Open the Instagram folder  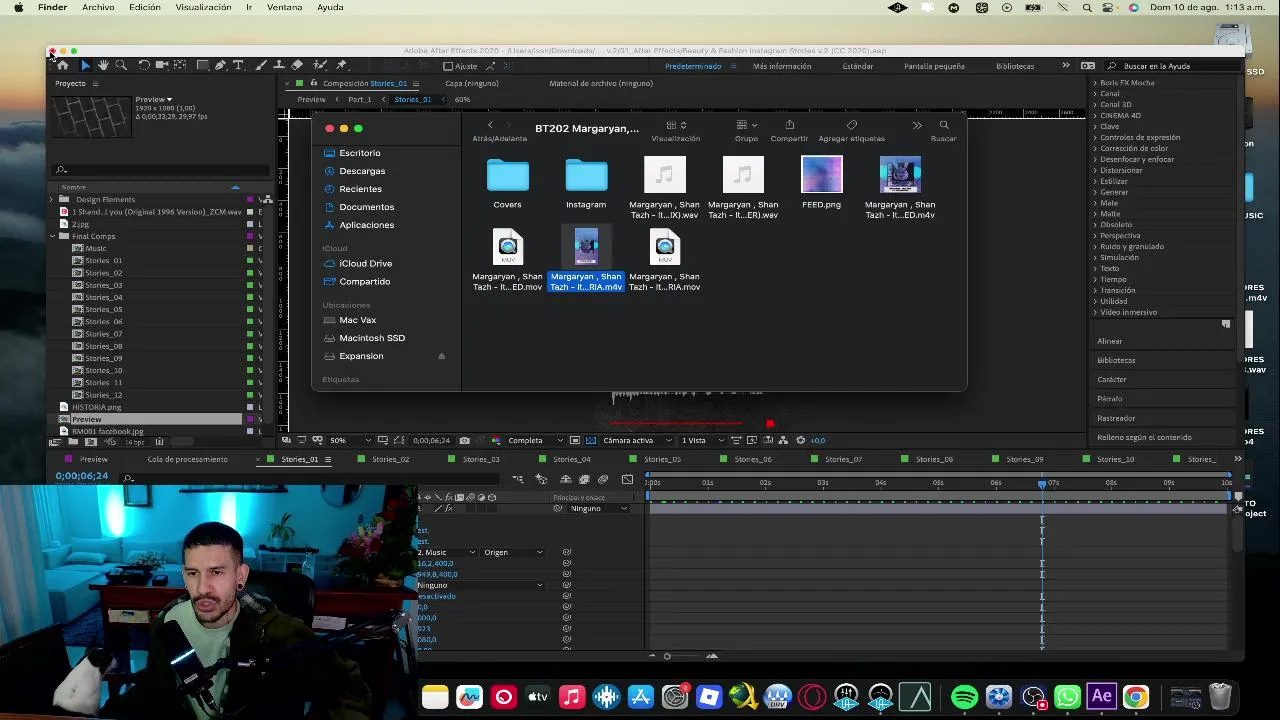tap(586, 175)
